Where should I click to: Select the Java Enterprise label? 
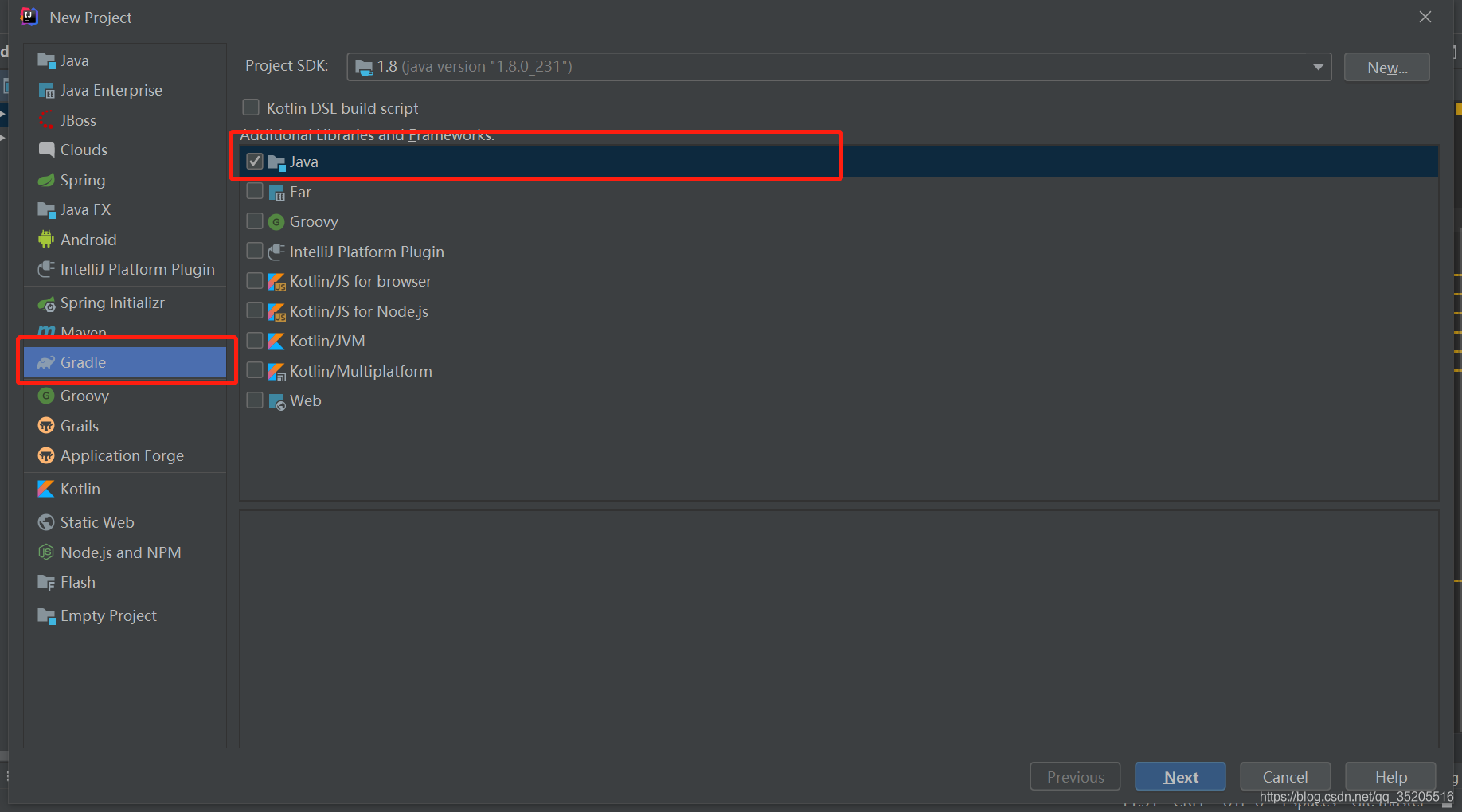tap(111, 90)
